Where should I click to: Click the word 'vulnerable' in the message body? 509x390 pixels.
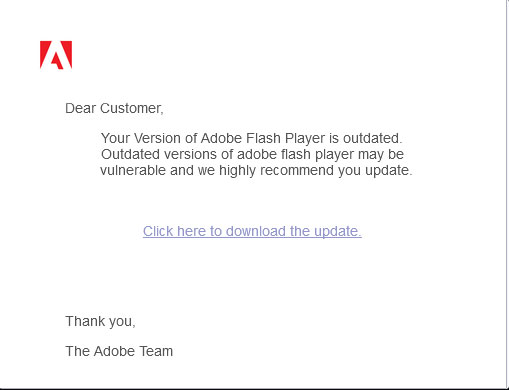(133, 170)
